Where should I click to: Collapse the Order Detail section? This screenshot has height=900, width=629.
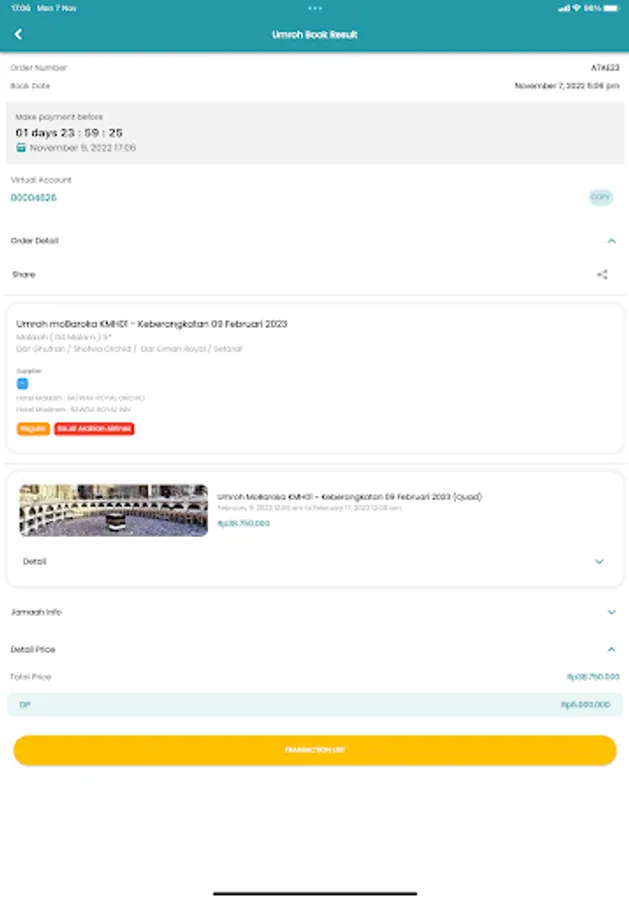[612, 241]
